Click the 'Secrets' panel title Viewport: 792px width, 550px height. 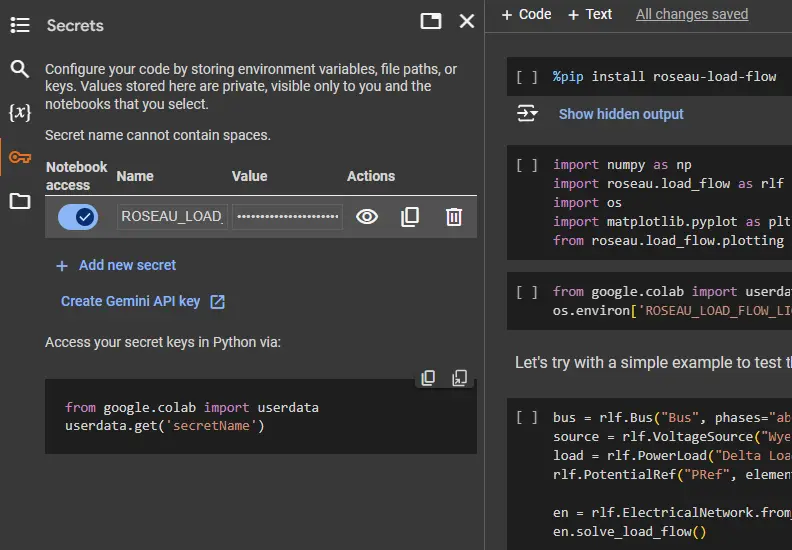point(75,25)
